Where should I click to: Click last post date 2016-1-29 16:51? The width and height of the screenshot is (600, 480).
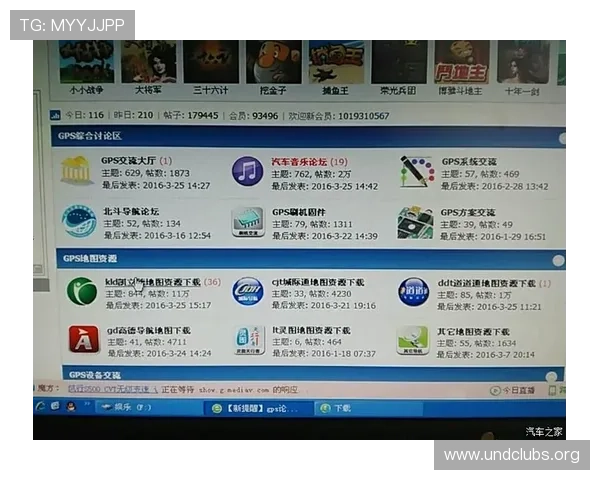coord(513,237)
